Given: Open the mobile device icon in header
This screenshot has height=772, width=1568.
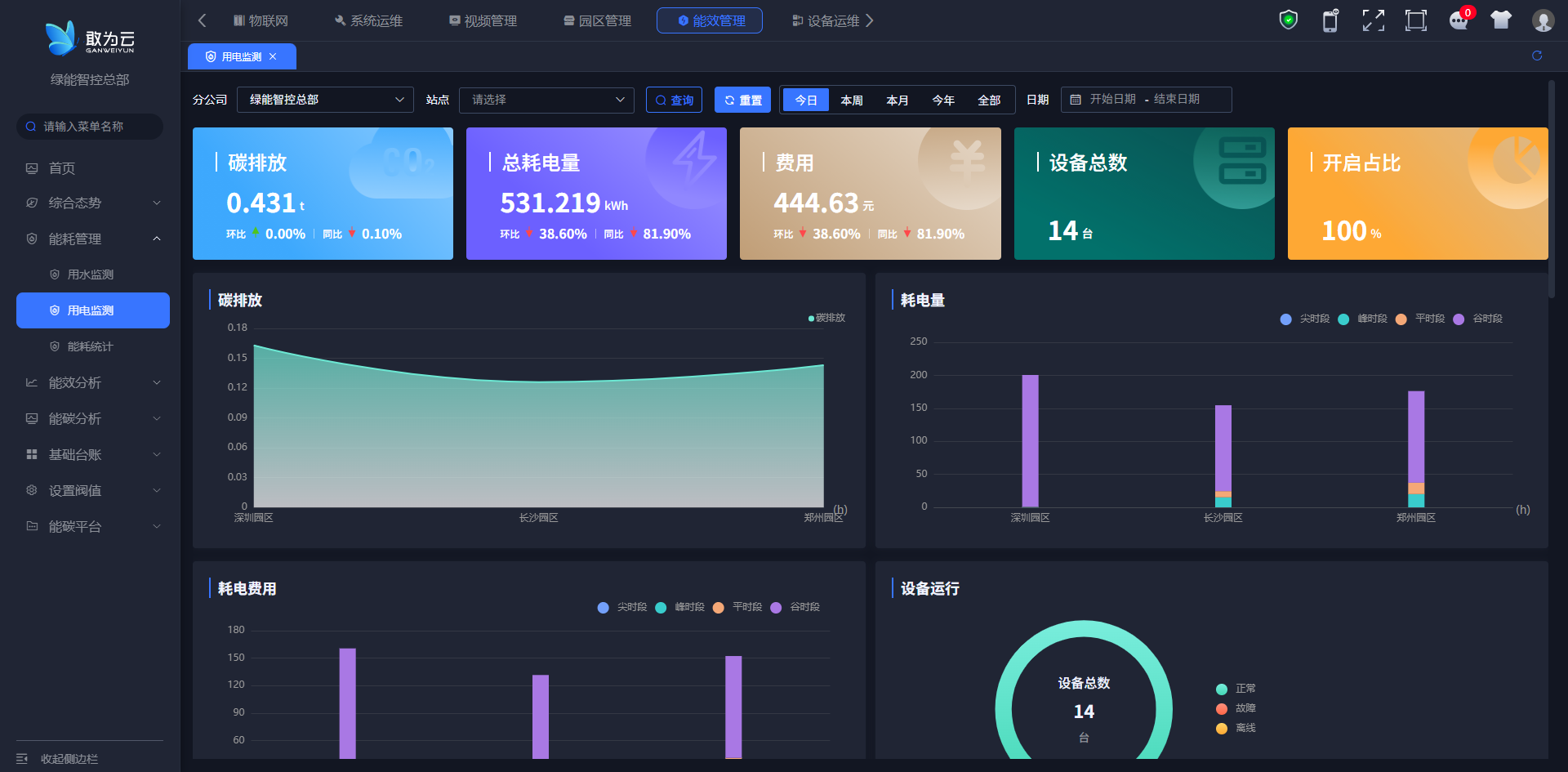Looking at the screenshot, I should click(x=1330, y=20).
